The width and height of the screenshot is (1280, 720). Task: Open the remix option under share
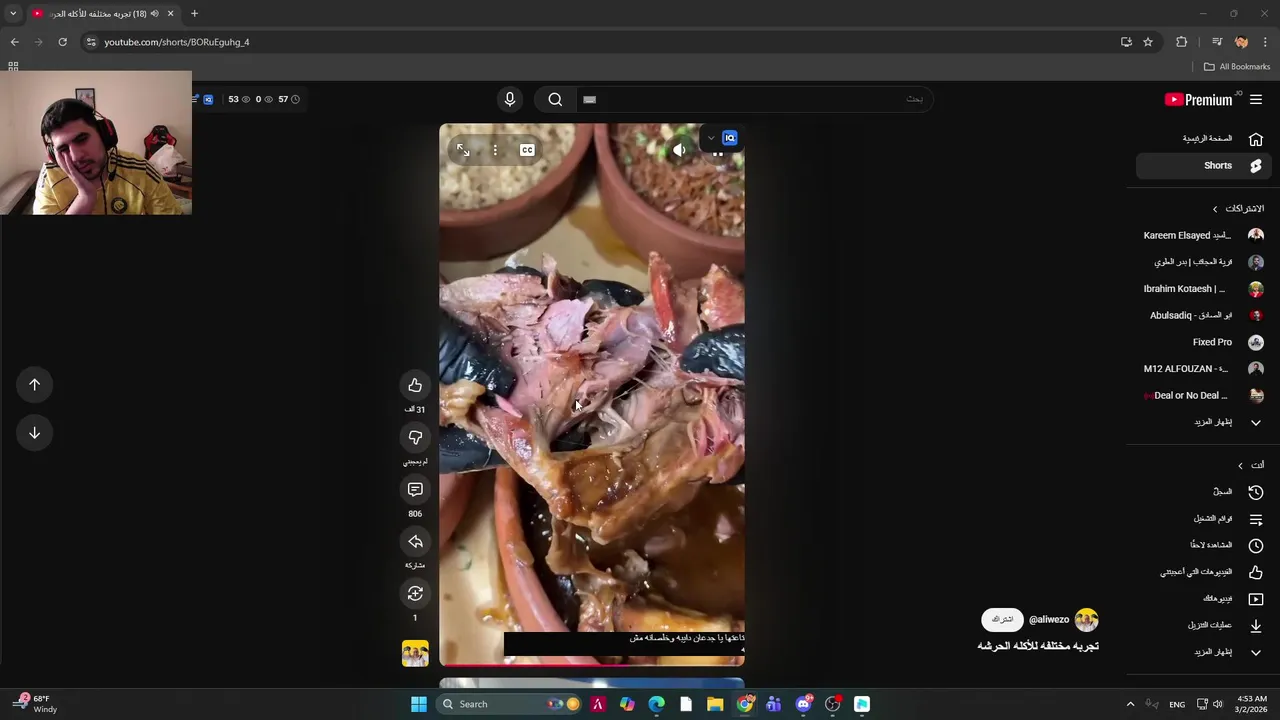tap(415, 593)
